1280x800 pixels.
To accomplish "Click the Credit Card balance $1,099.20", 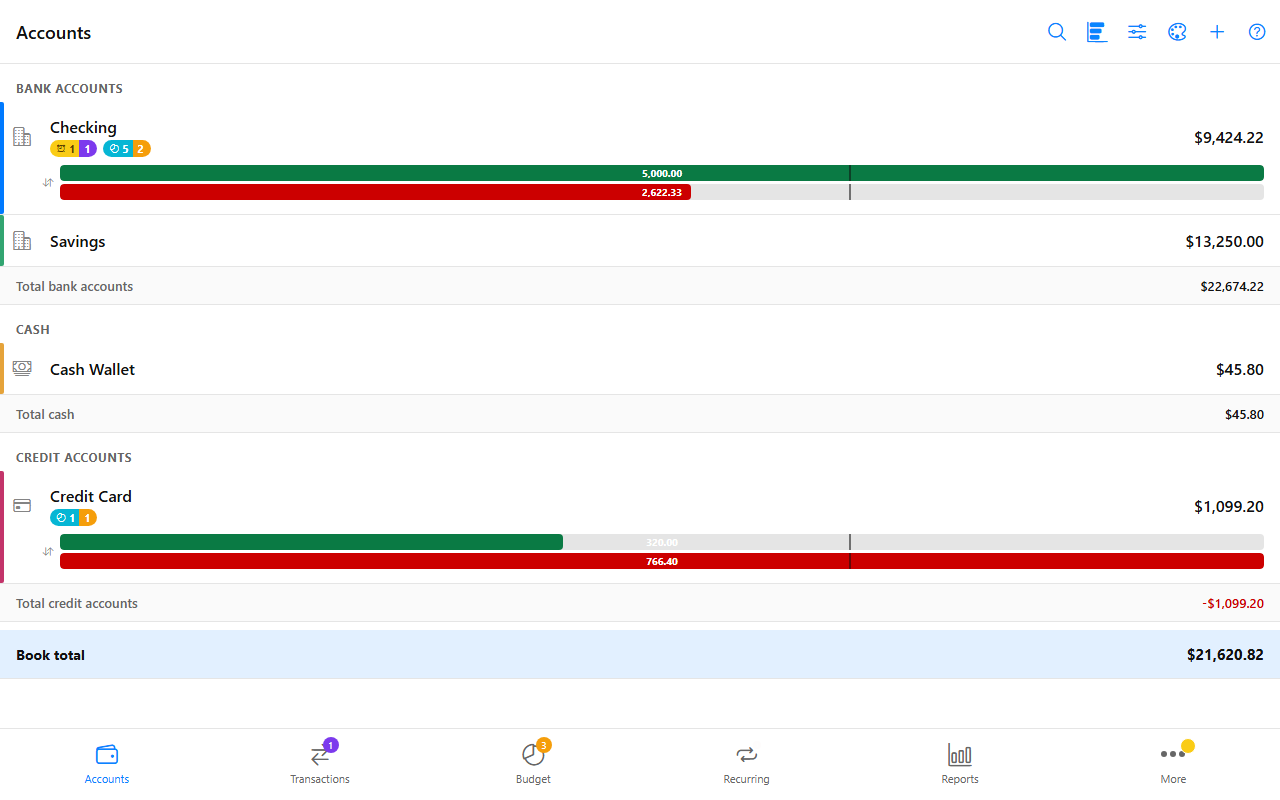I will tap(1229, 507).
